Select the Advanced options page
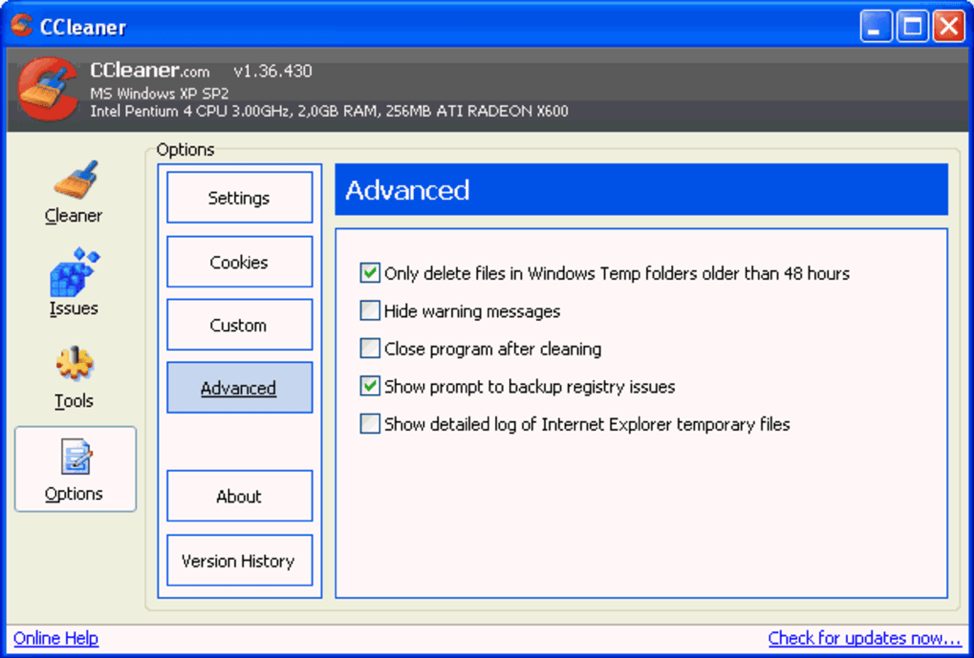974x658 pixels. (x=239, y=388)
